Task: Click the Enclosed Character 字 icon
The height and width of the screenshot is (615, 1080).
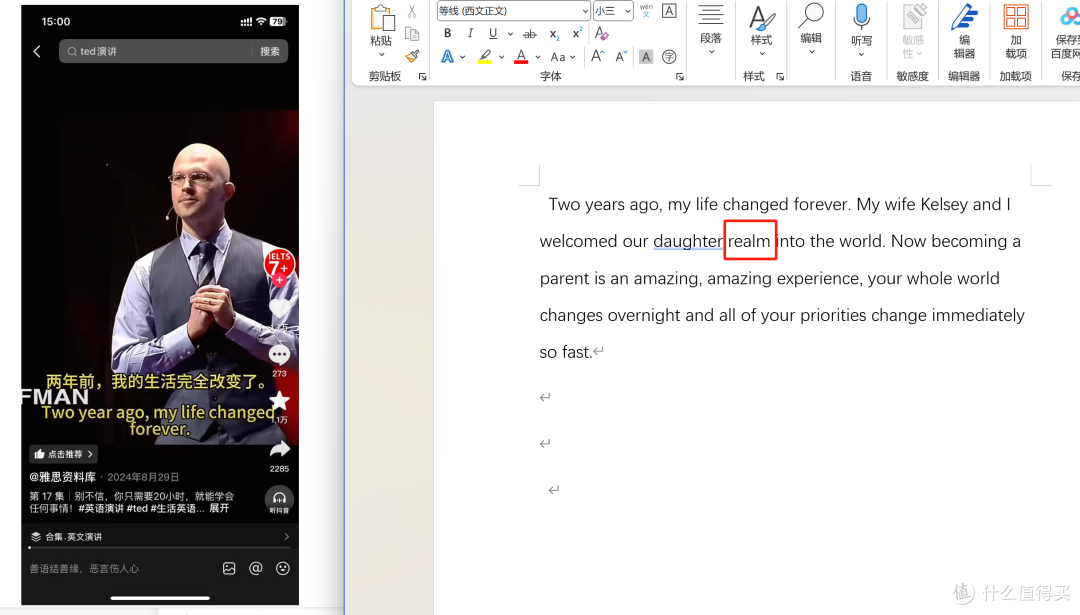Action: pos(669,57)
